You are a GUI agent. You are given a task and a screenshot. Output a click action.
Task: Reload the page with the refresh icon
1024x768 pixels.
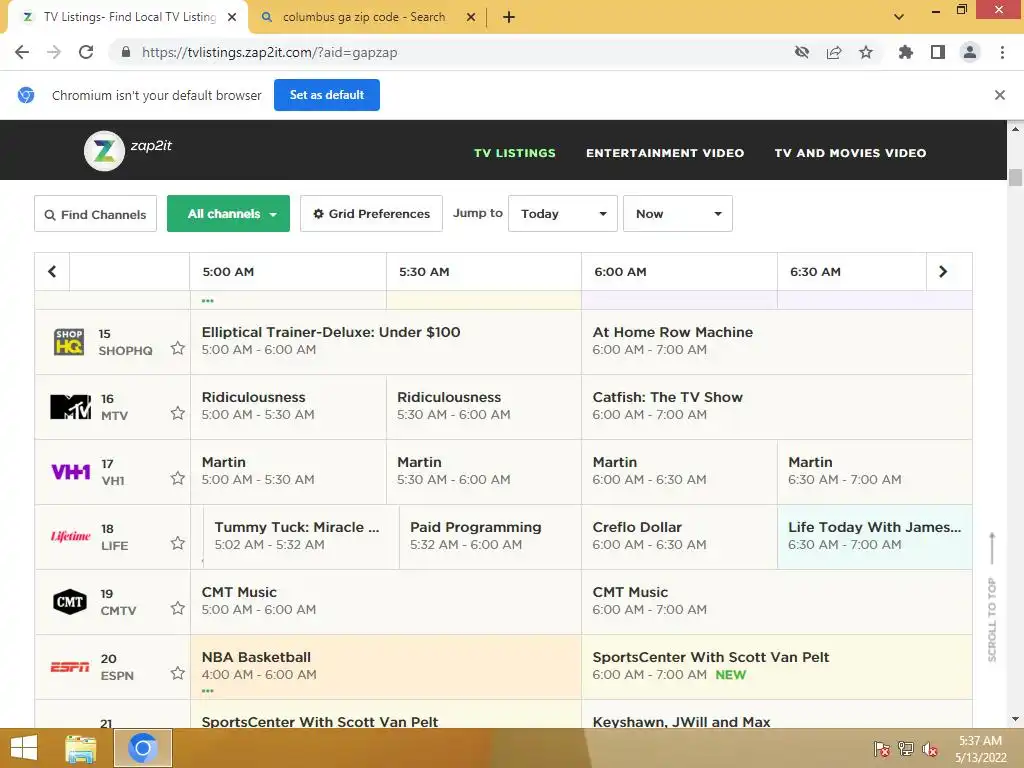[x=86, y=52]
